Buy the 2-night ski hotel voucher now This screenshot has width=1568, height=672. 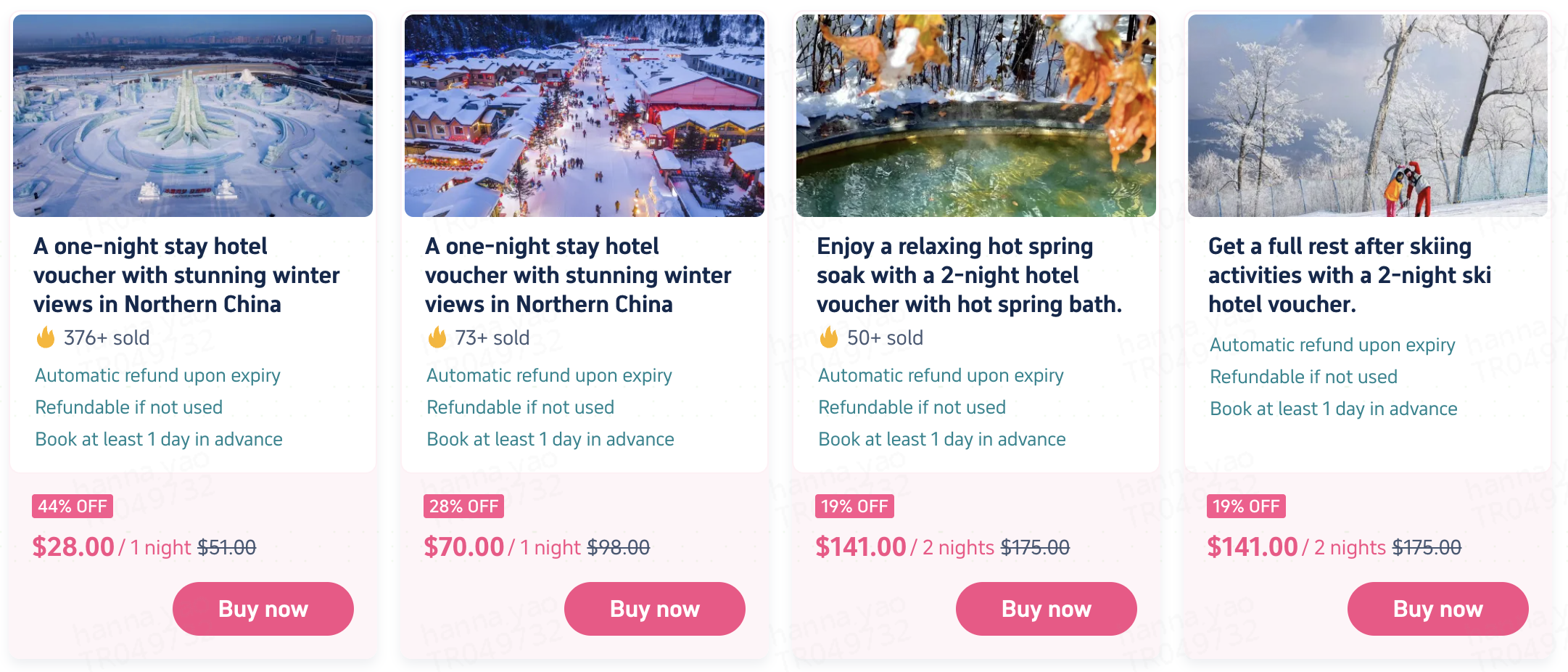[x=1437, y=609]
